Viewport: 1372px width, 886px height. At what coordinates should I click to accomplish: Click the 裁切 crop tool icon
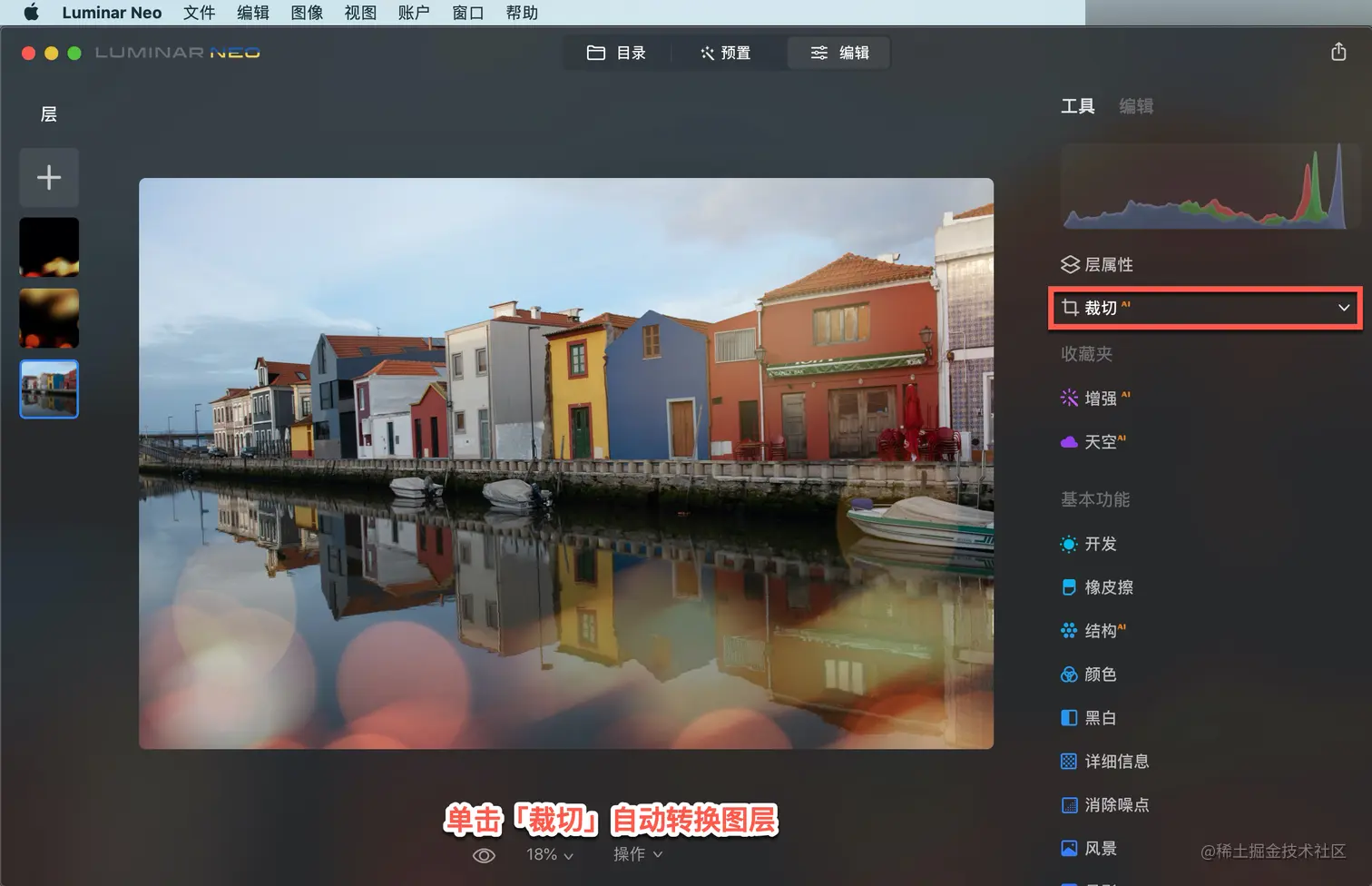(1070, 308)
